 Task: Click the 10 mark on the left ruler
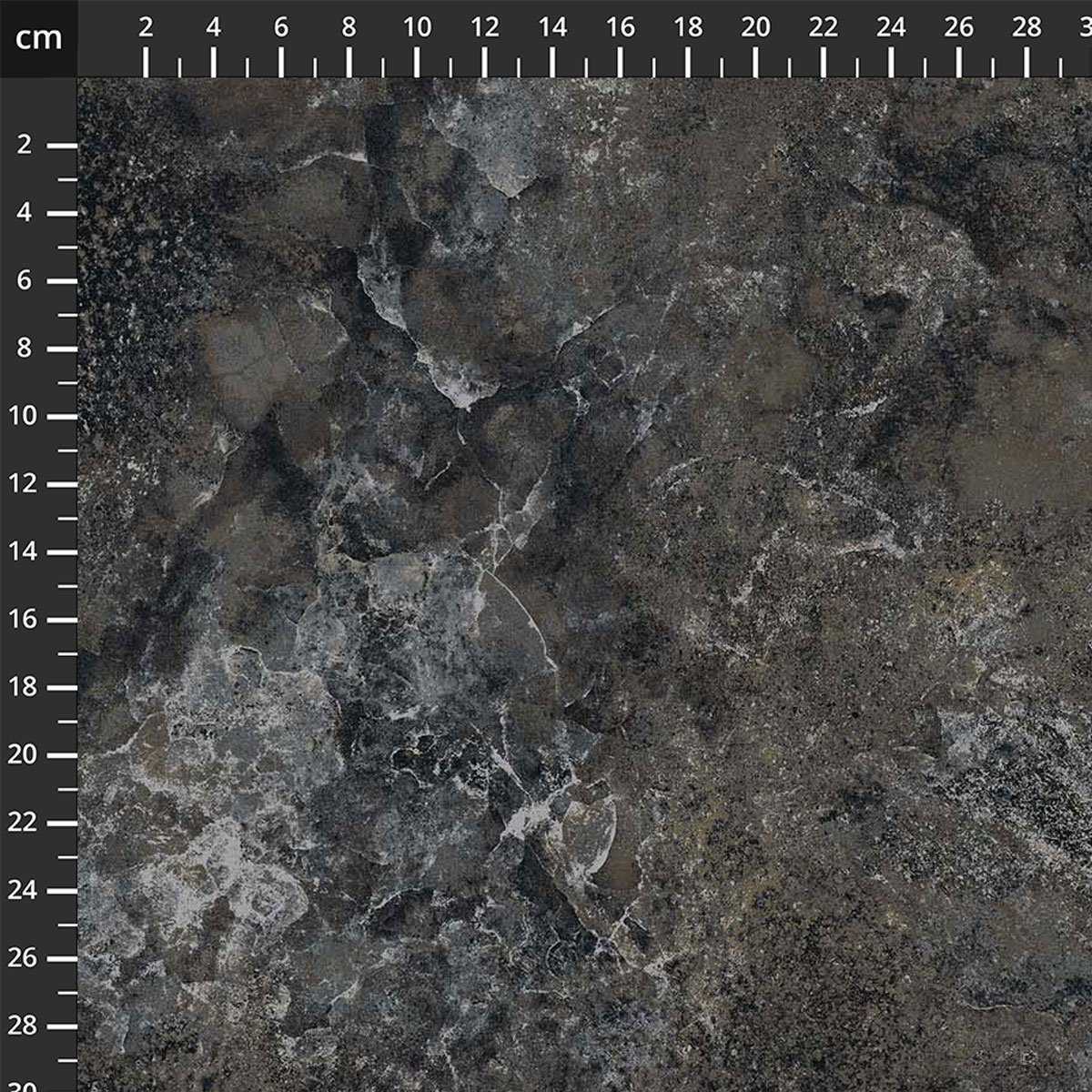click(25, 416)
